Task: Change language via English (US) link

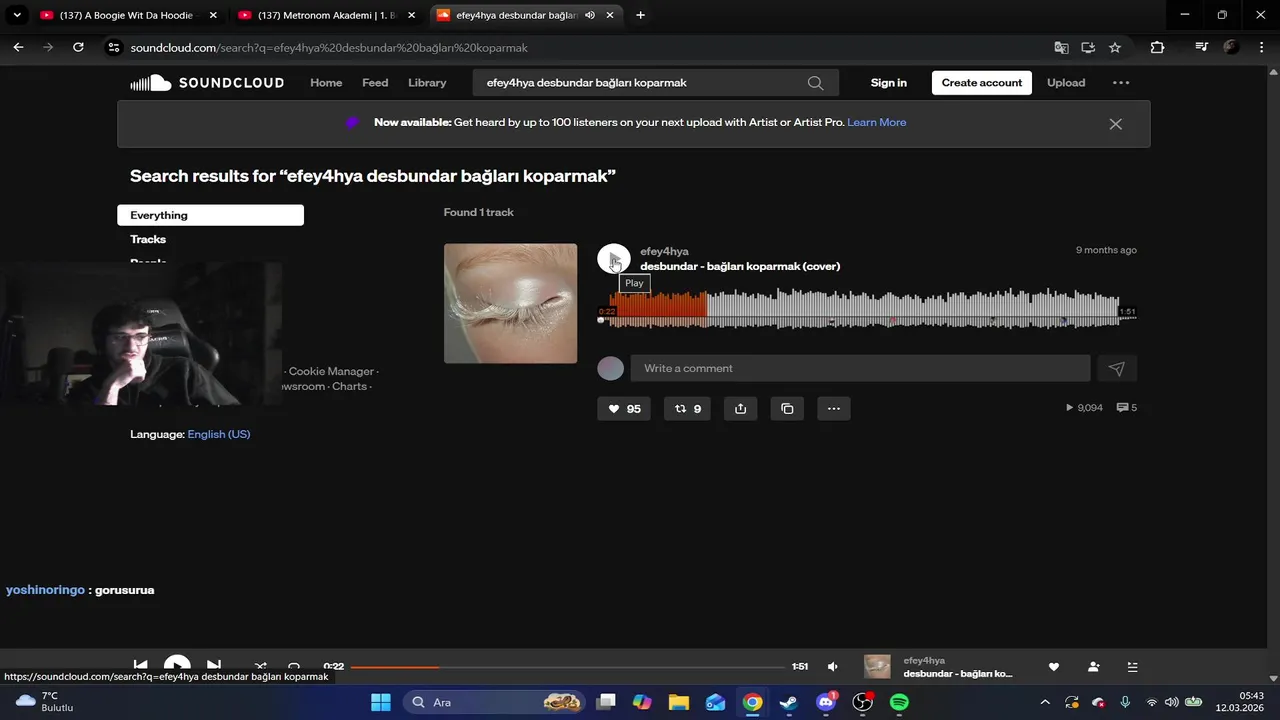Action: (219, 434)
